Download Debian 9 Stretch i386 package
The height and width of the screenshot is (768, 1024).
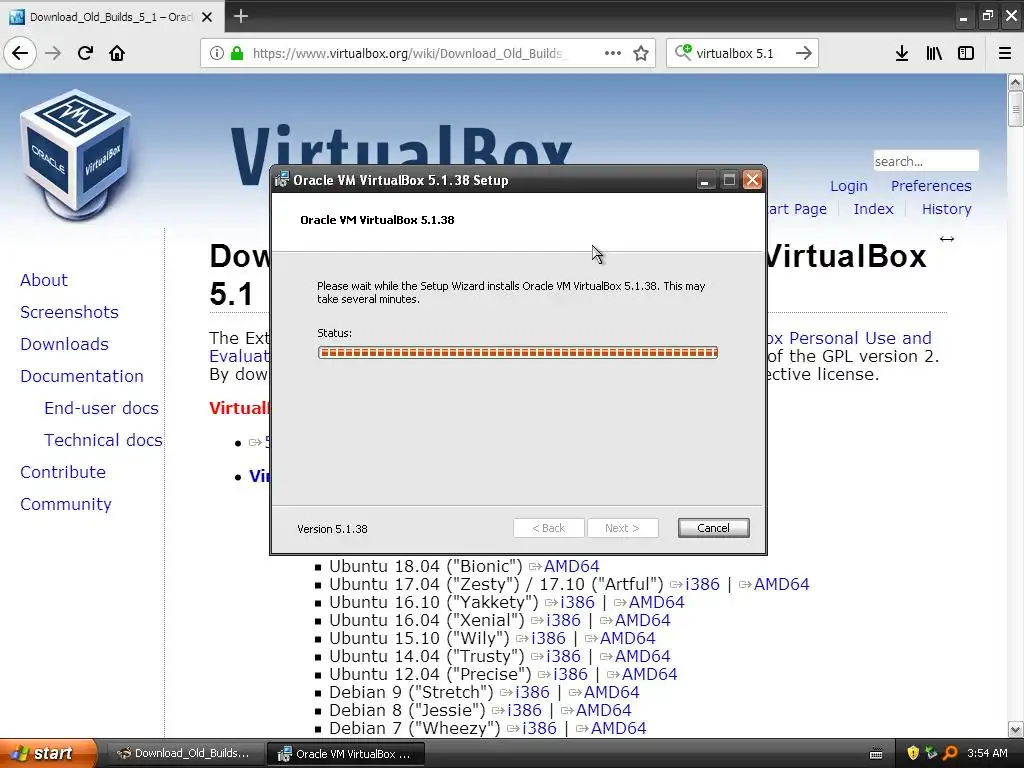[532, 692]
